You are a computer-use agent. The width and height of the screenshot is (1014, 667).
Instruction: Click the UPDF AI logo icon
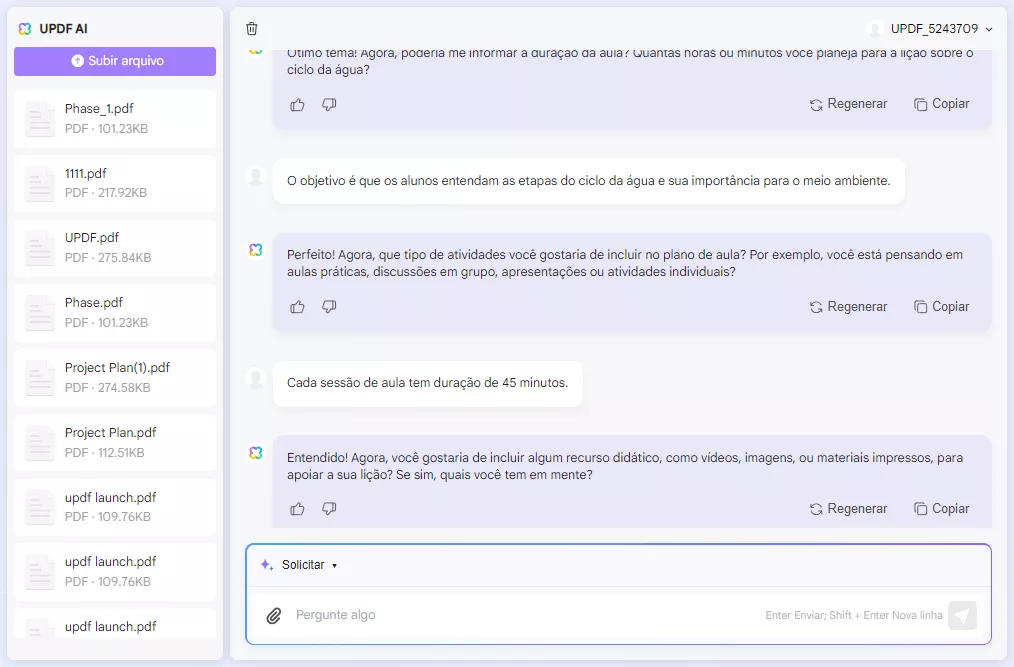(x=24, y=29)
